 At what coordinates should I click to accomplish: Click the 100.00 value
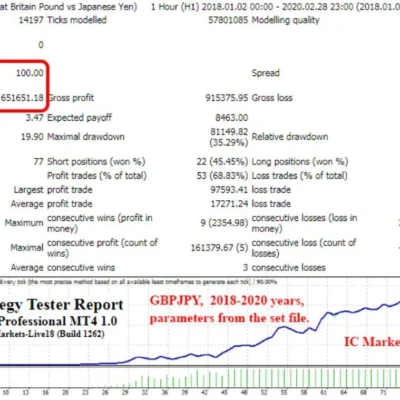30,73
